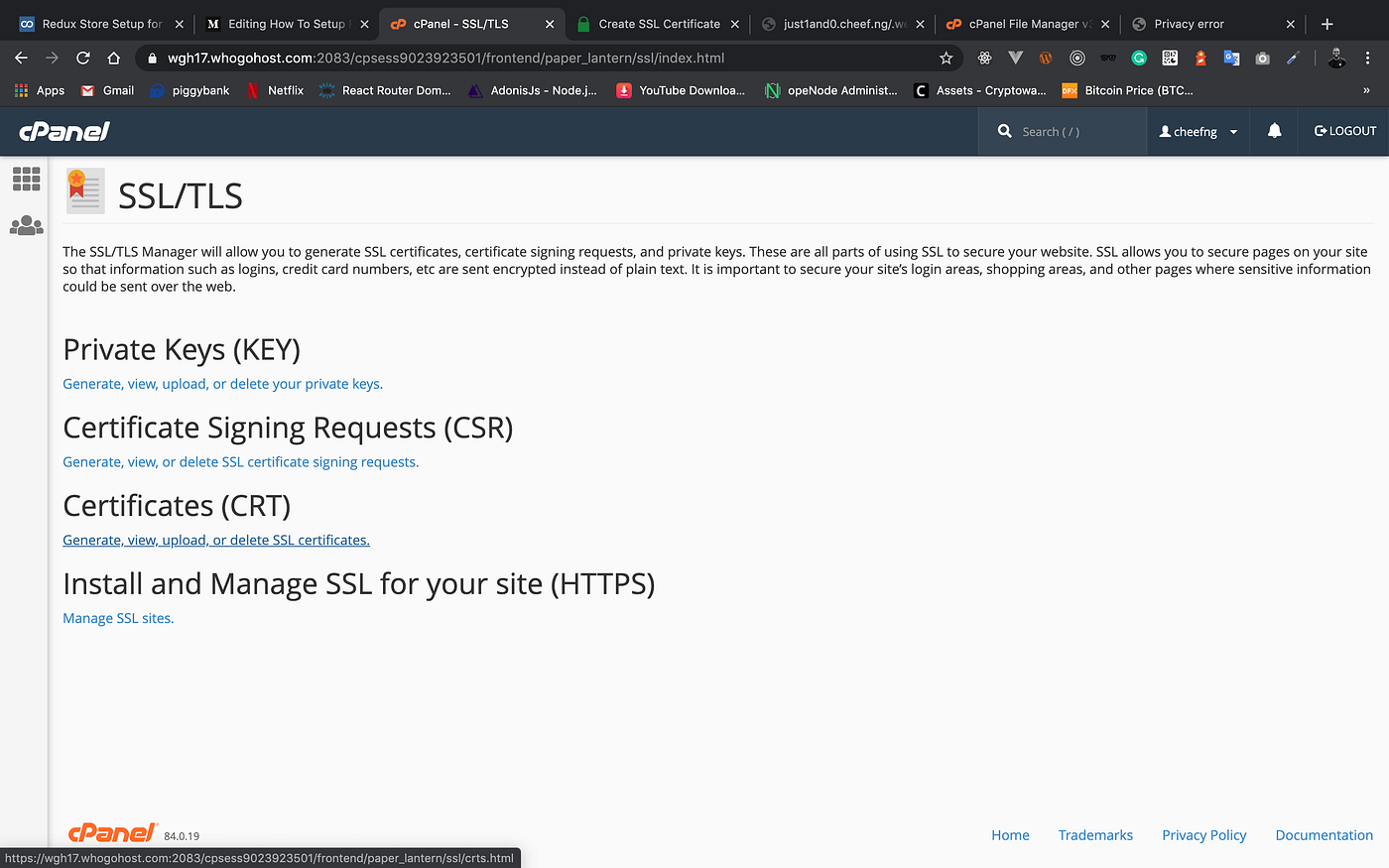Click the notifications bell icon

point(1275,131)
